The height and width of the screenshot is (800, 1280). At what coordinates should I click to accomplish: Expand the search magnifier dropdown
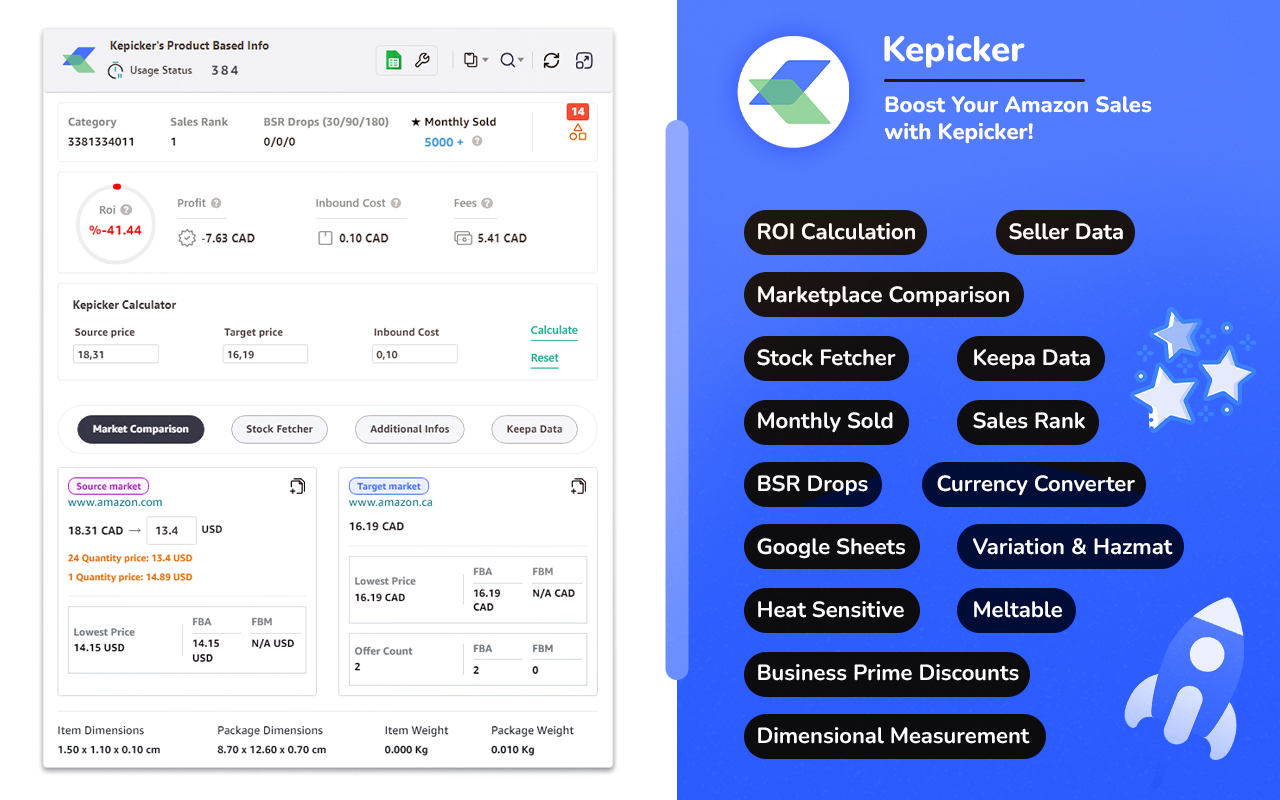click(512, 61)
